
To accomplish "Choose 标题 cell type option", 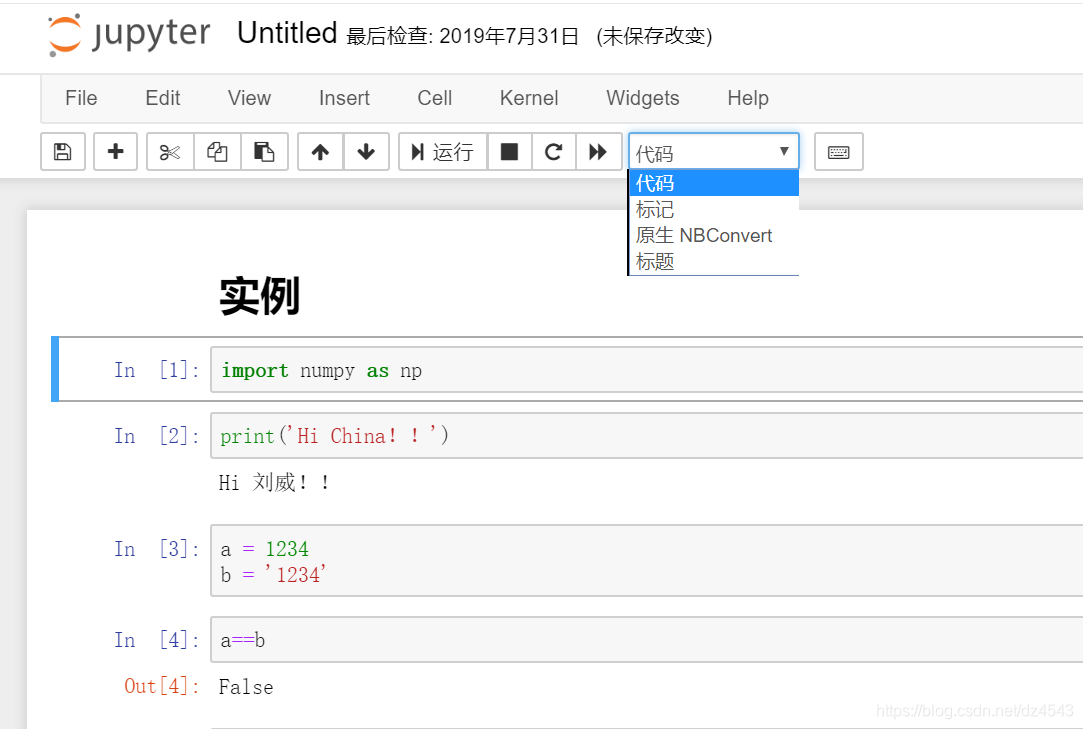I will 713,262.
